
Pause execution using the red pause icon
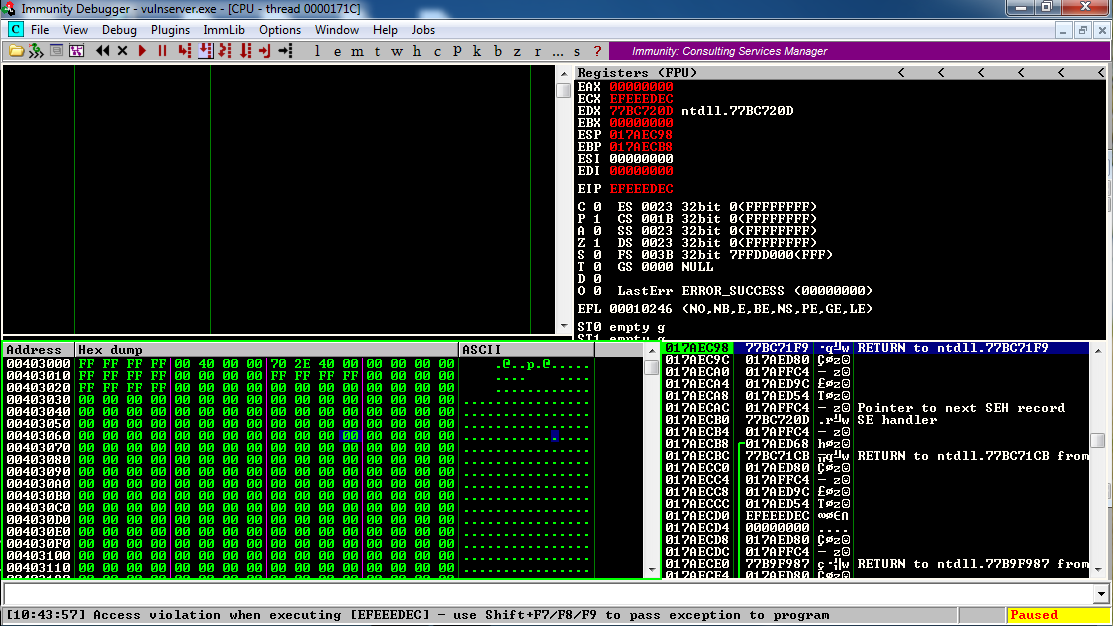(162, 51)
